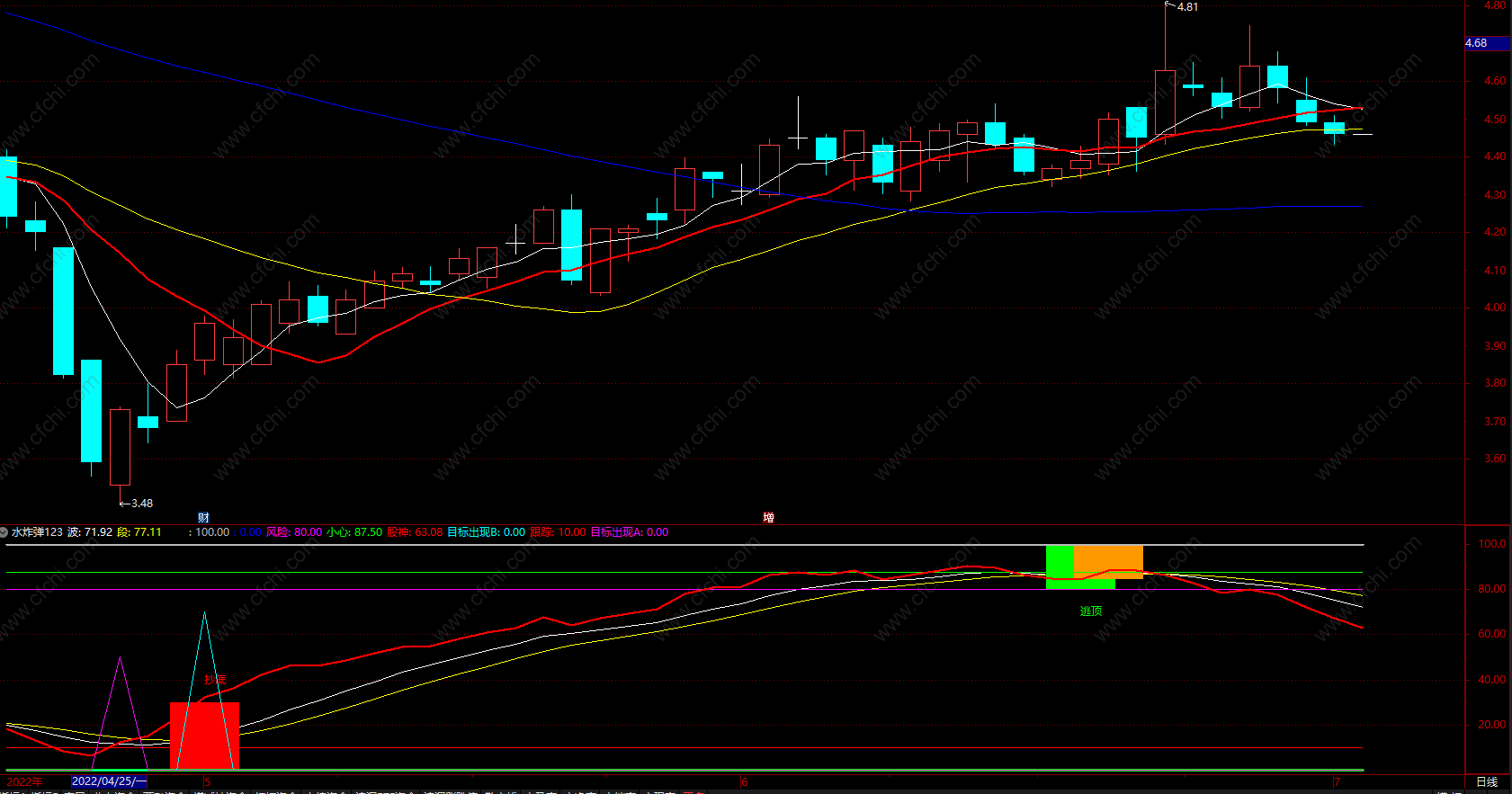The width and height of the screenshot is (1512, 794).
Task: Click the red bottom-signal block in indicator panel
Action: tap(205, 736)
